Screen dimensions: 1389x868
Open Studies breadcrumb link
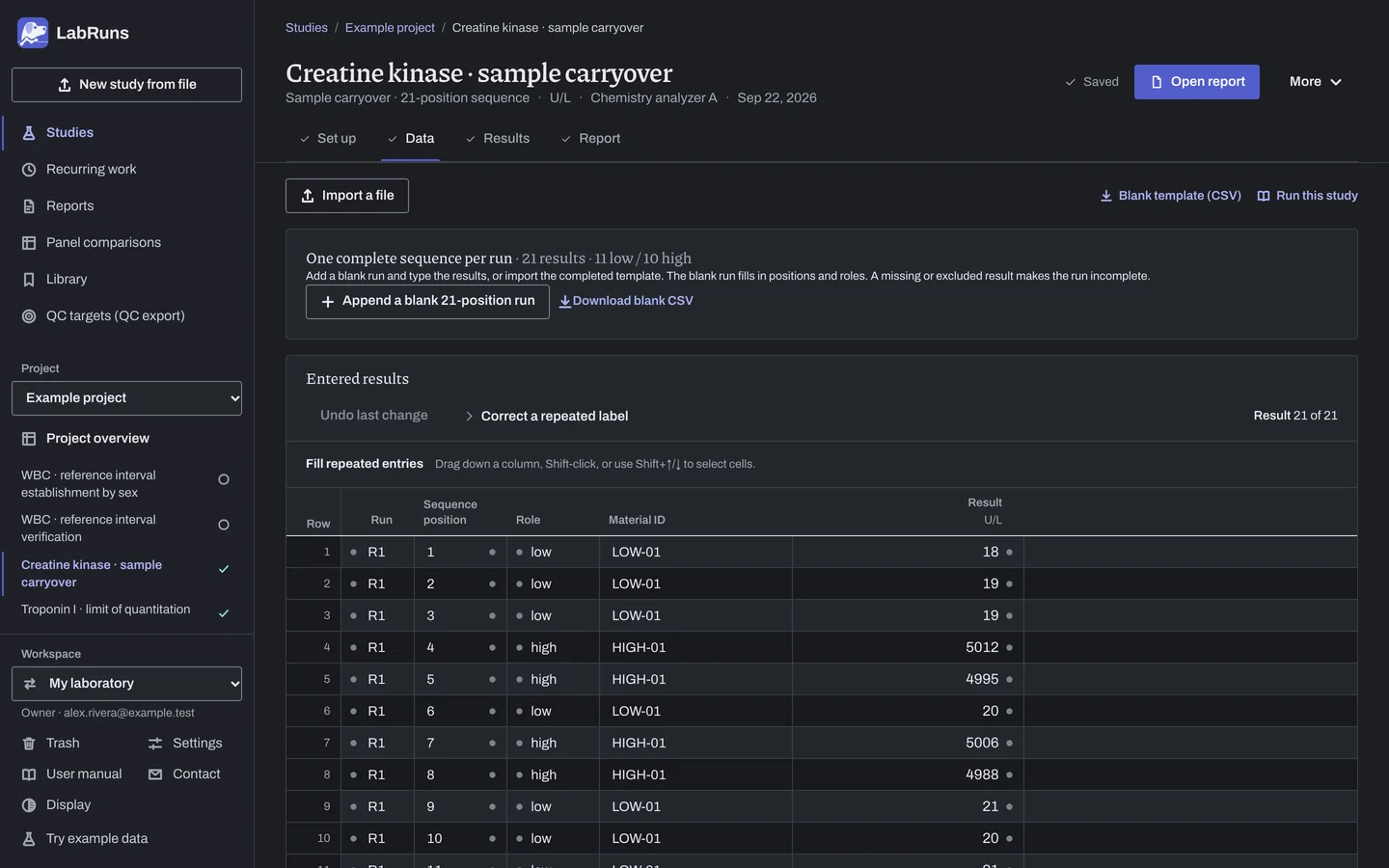[x=307, y=28]
